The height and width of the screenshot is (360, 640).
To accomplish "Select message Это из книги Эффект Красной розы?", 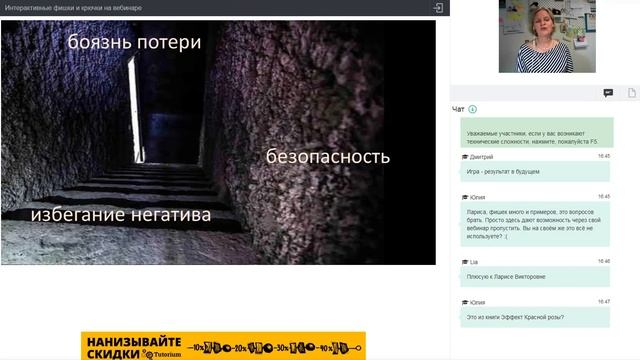I will pos(535,317).
